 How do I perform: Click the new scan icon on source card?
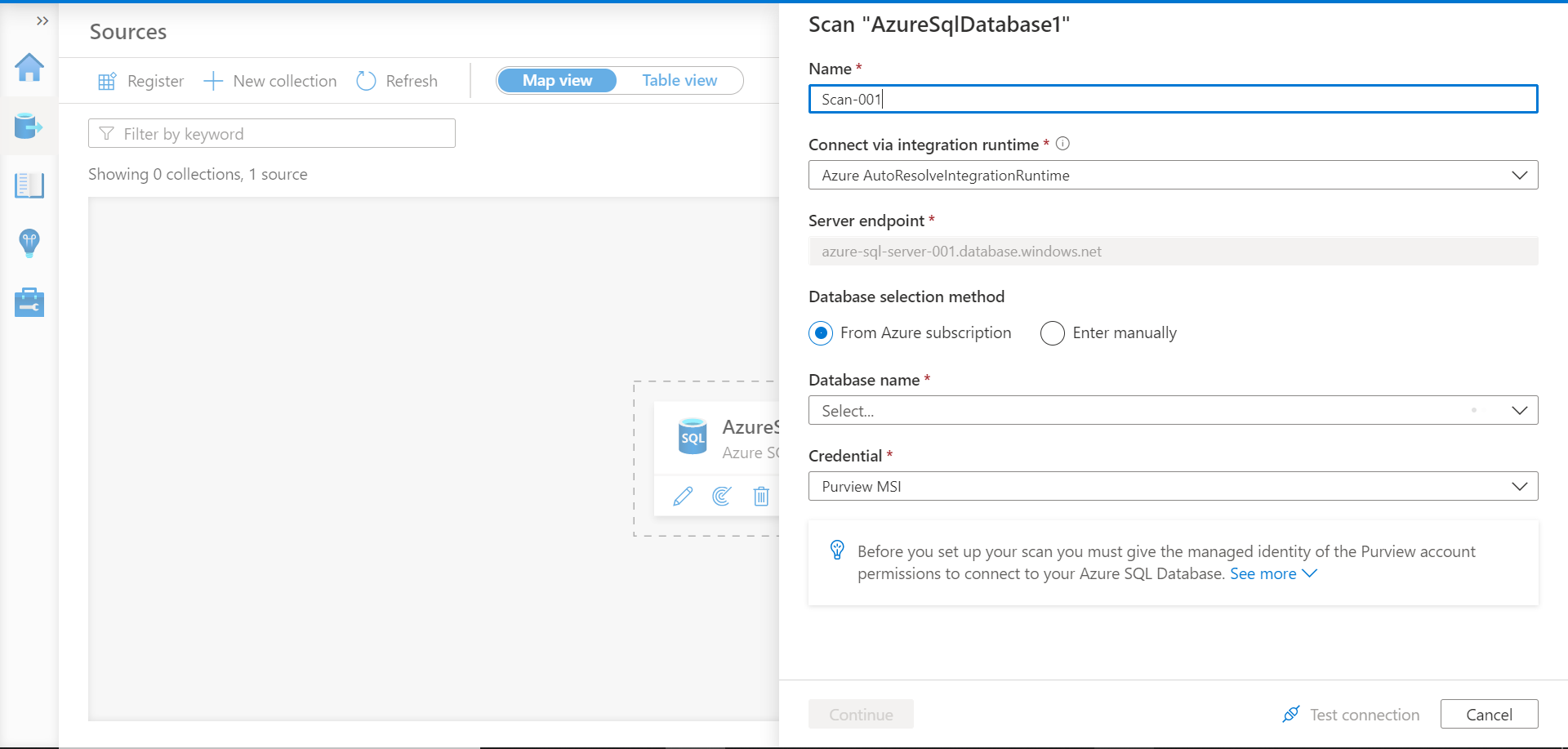pos(722,496)
